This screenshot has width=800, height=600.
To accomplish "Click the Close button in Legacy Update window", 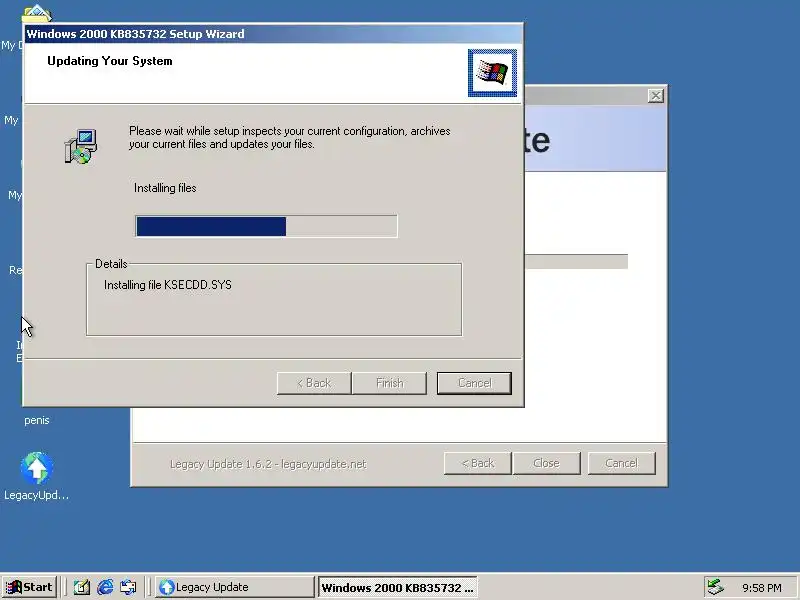I will (546, 463).
